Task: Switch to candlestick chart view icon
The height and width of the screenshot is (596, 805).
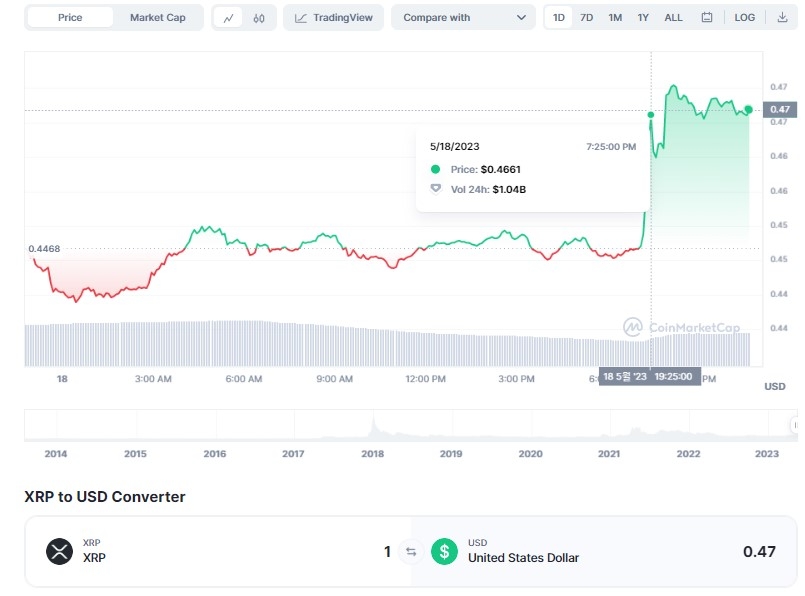Action: click(x=259, y=18)
